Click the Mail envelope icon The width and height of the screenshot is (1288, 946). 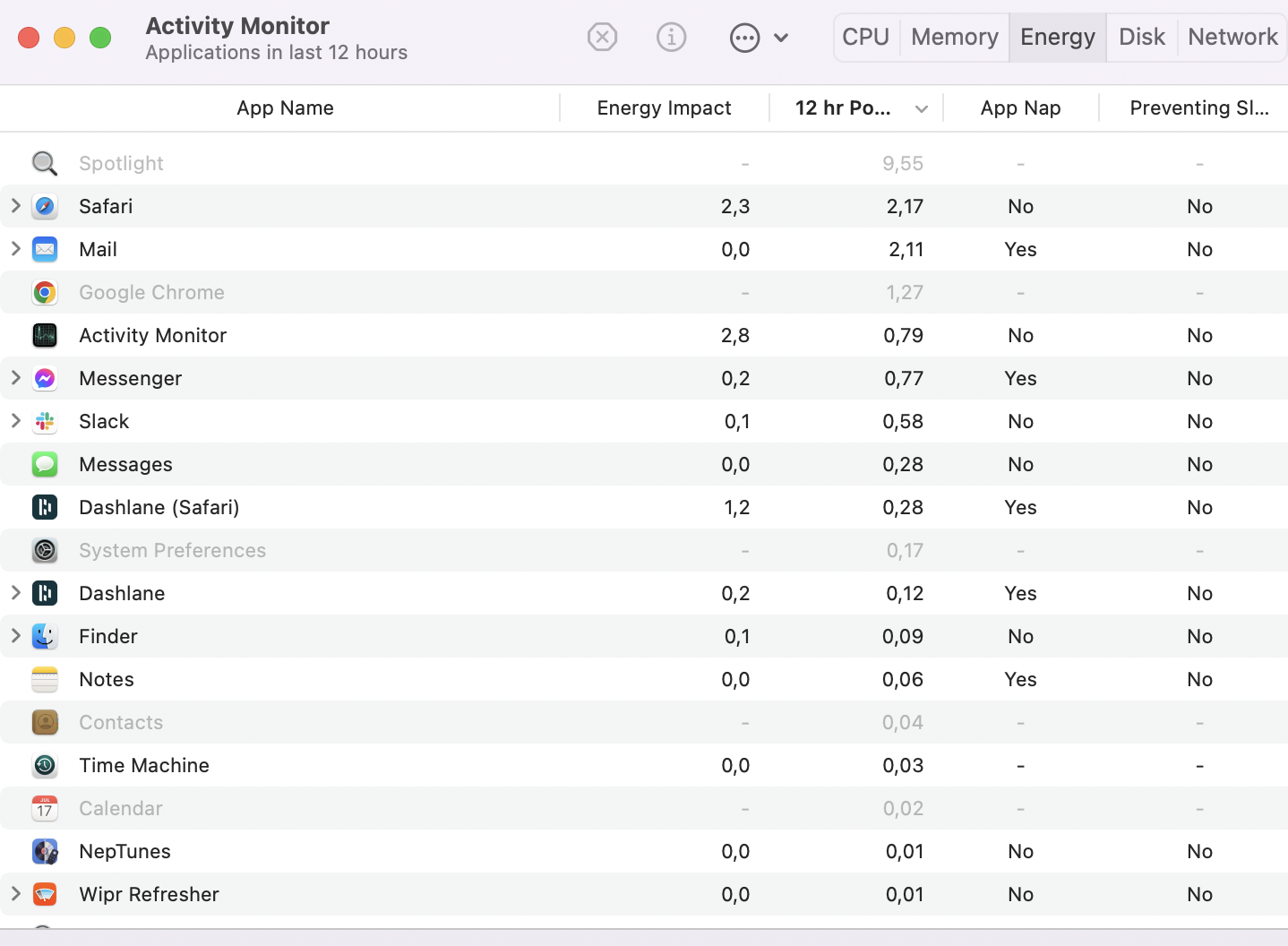coord(45,250)
